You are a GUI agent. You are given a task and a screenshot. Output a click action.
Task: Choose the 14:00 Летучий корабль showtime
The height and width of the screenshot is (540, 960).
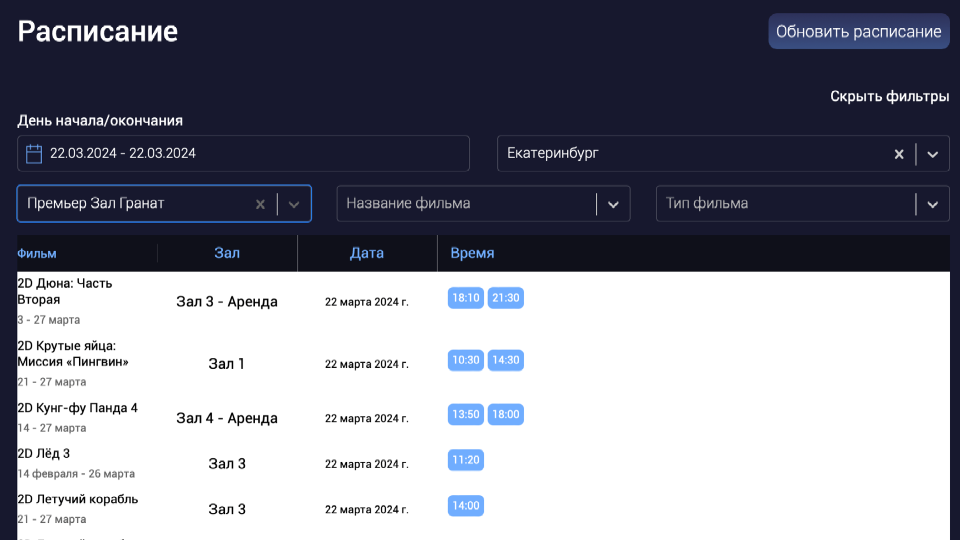pos(466,506)
